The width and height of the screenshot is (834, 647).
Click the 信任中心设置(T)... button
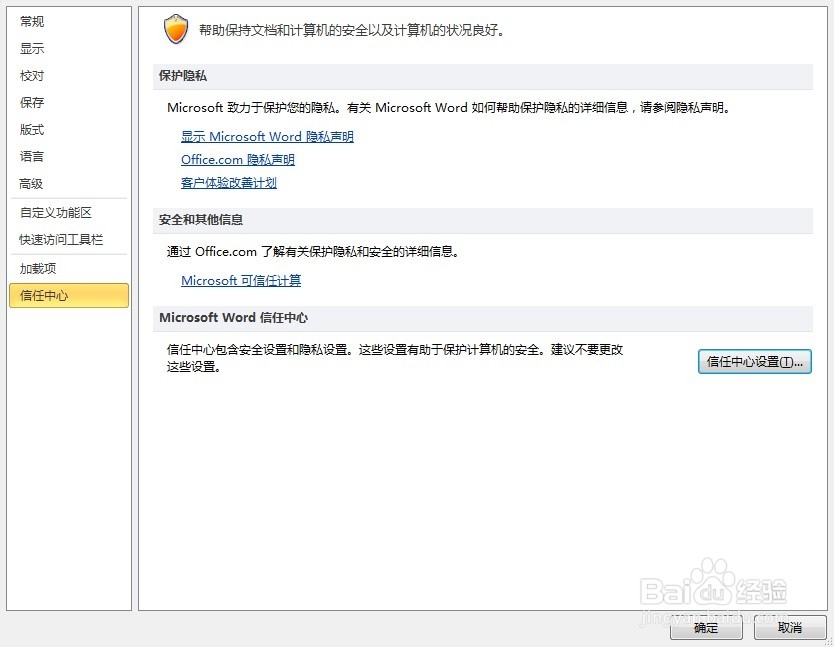(754, 362)
